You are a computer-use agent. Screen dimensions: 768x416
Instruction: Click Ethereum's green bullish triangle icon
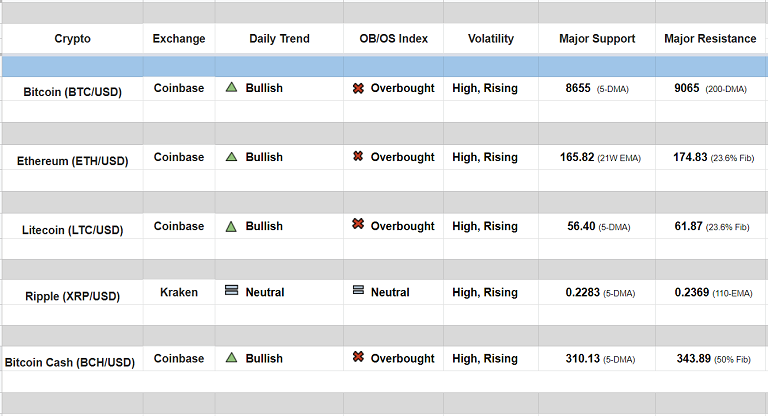click(x=231, y=157)
